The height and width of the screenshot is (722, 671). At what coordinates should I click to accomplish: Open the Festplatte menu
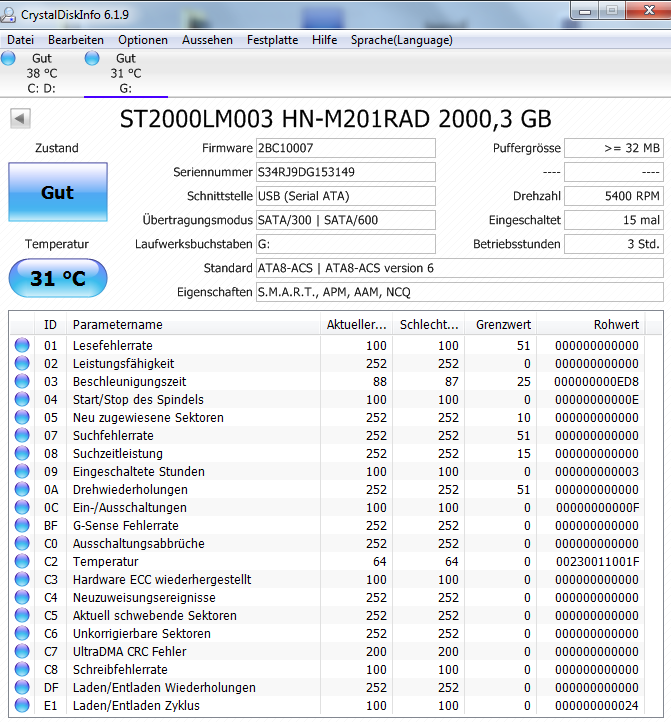272,40
